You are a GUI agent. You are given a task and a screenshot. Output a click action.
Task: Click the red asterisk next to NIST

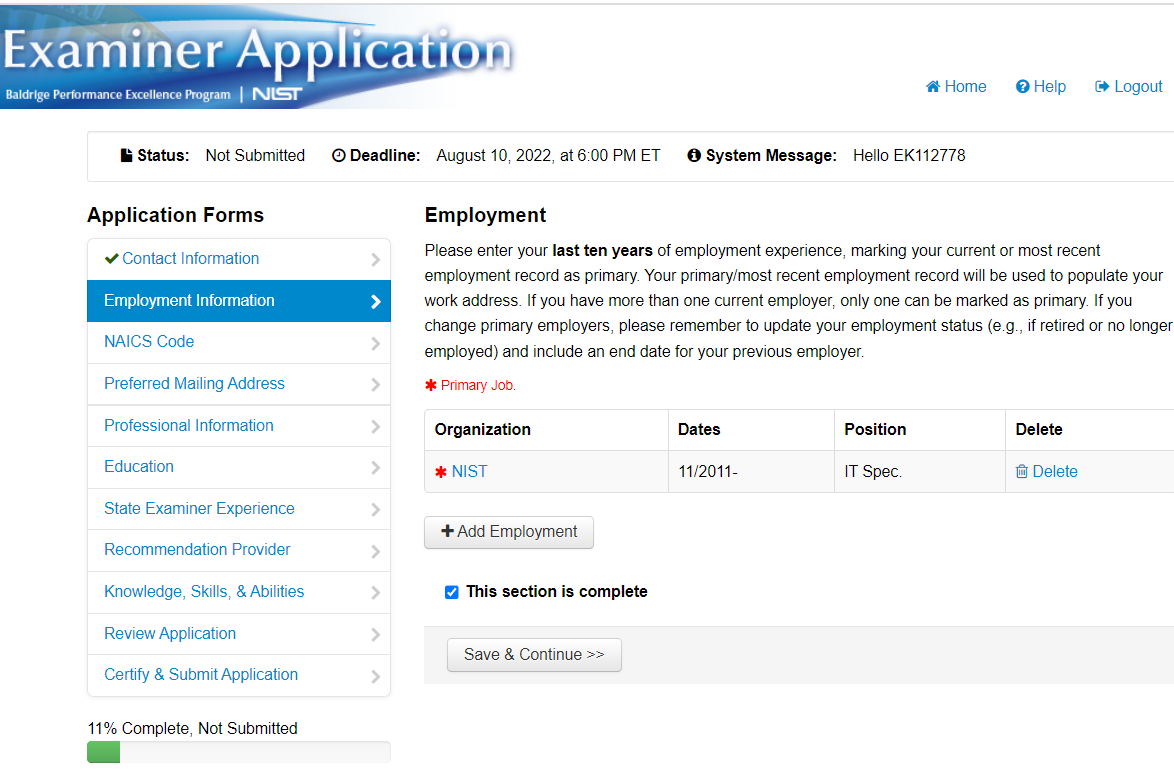point(441,472)
